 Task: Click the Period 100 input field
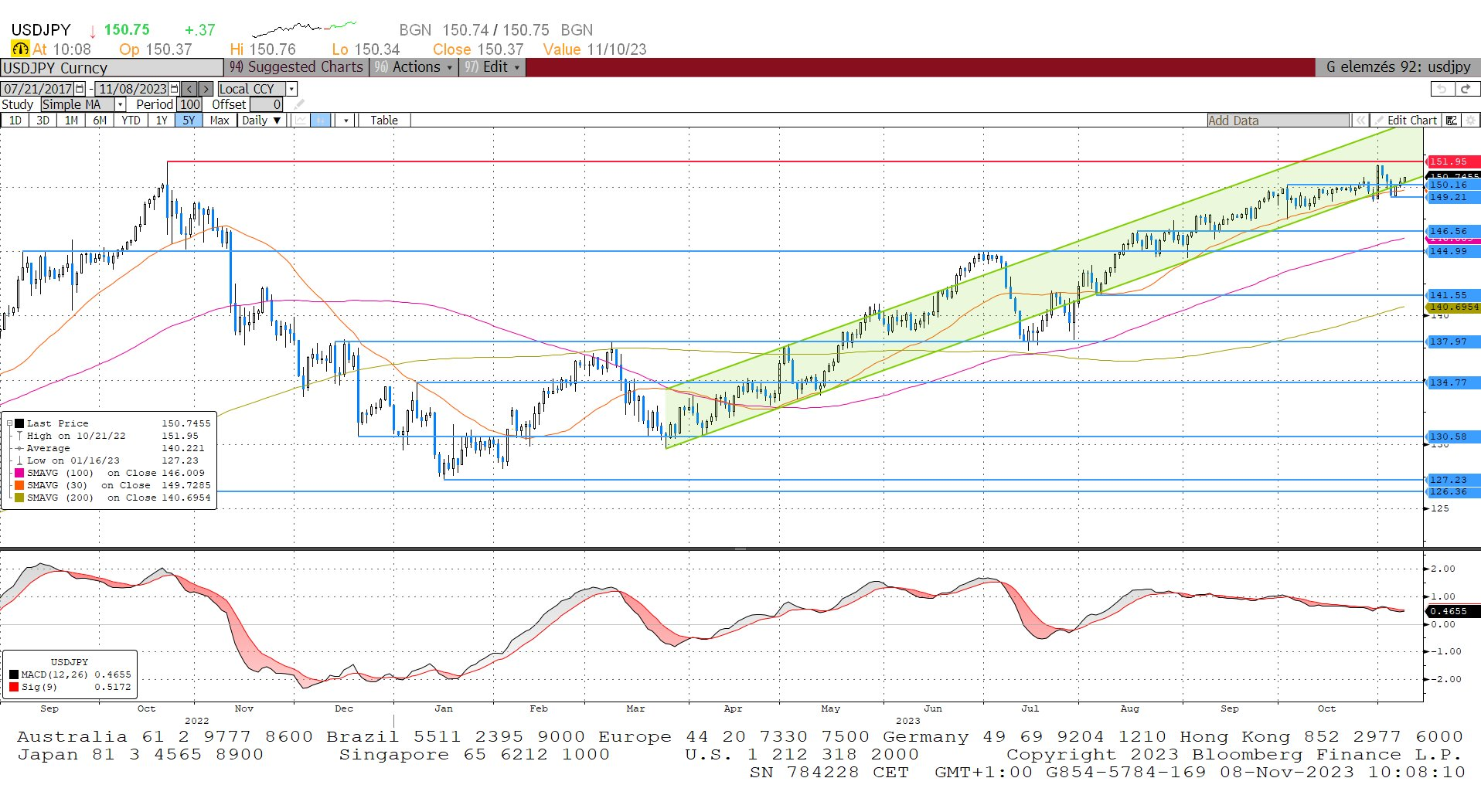190,104
